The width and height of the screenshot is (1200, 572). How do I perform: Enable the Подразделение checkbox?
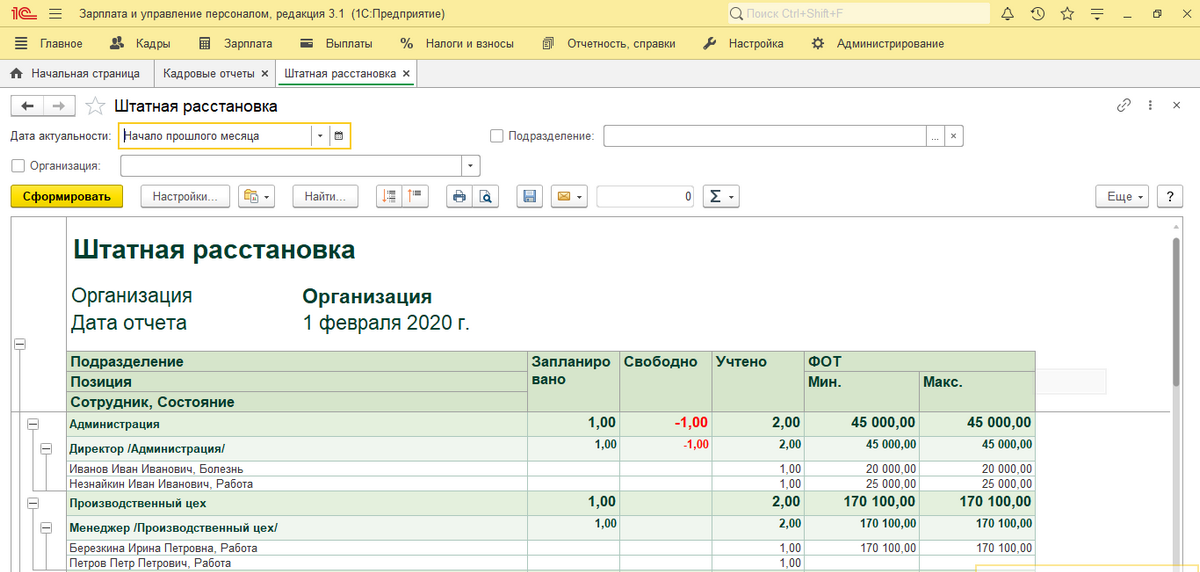[497, 136]
